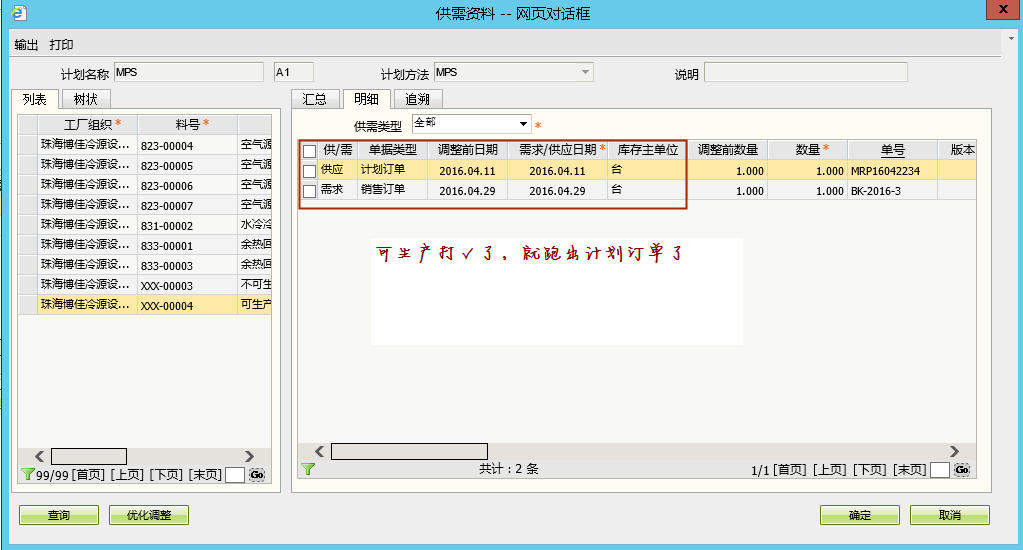Click the detail grid horizontal scrollbar thumb

pyautogui.click(x=409, y=451)
